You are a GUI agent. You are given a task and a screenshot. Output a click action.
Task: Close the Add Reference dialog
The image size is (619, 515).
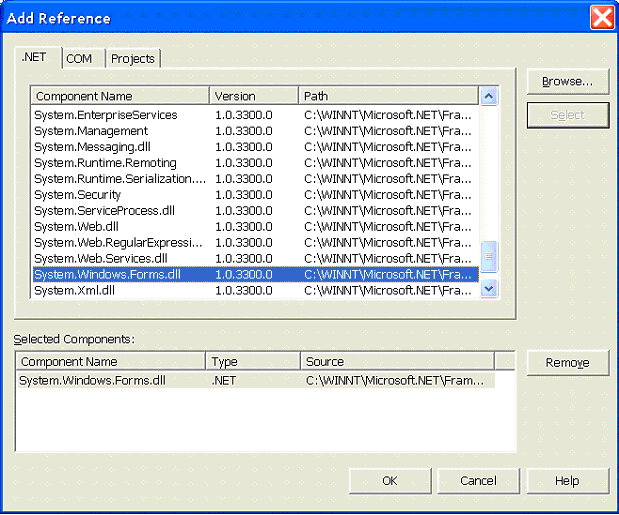coord(602,18)
